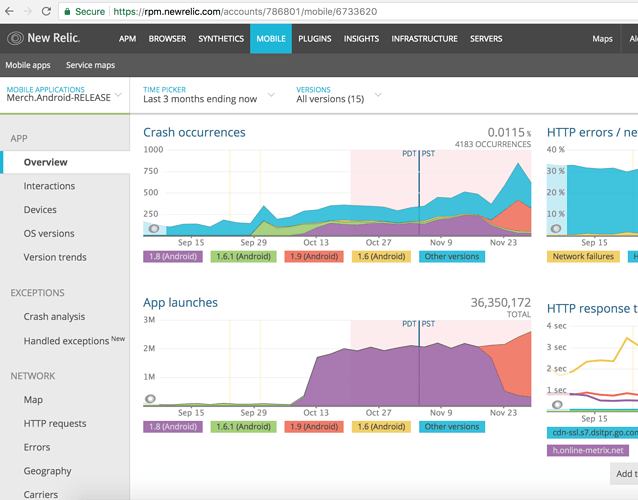638x500 pixels.
Task: Open Geography in the sidebar
Action: 47,471
